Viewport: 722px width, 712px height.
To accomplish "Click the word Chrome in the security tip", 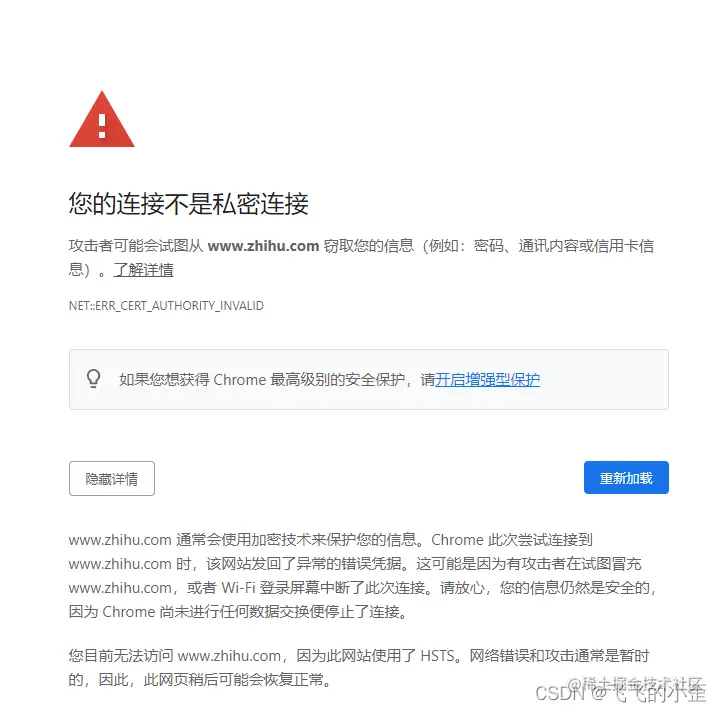I will [240, 379].
